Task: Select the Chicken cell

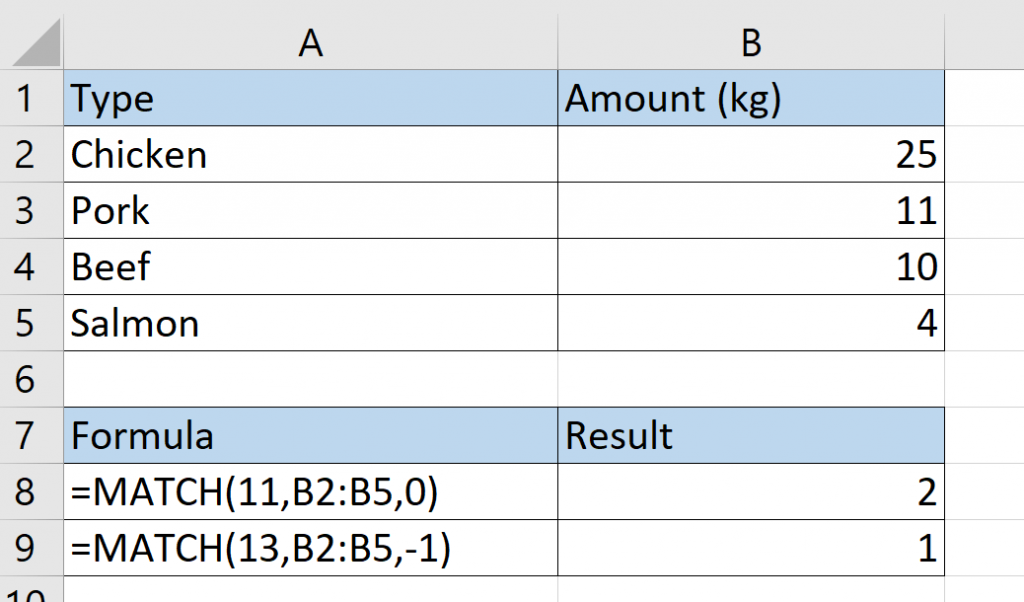Action: pyautogui.click(x=310, y=154)
